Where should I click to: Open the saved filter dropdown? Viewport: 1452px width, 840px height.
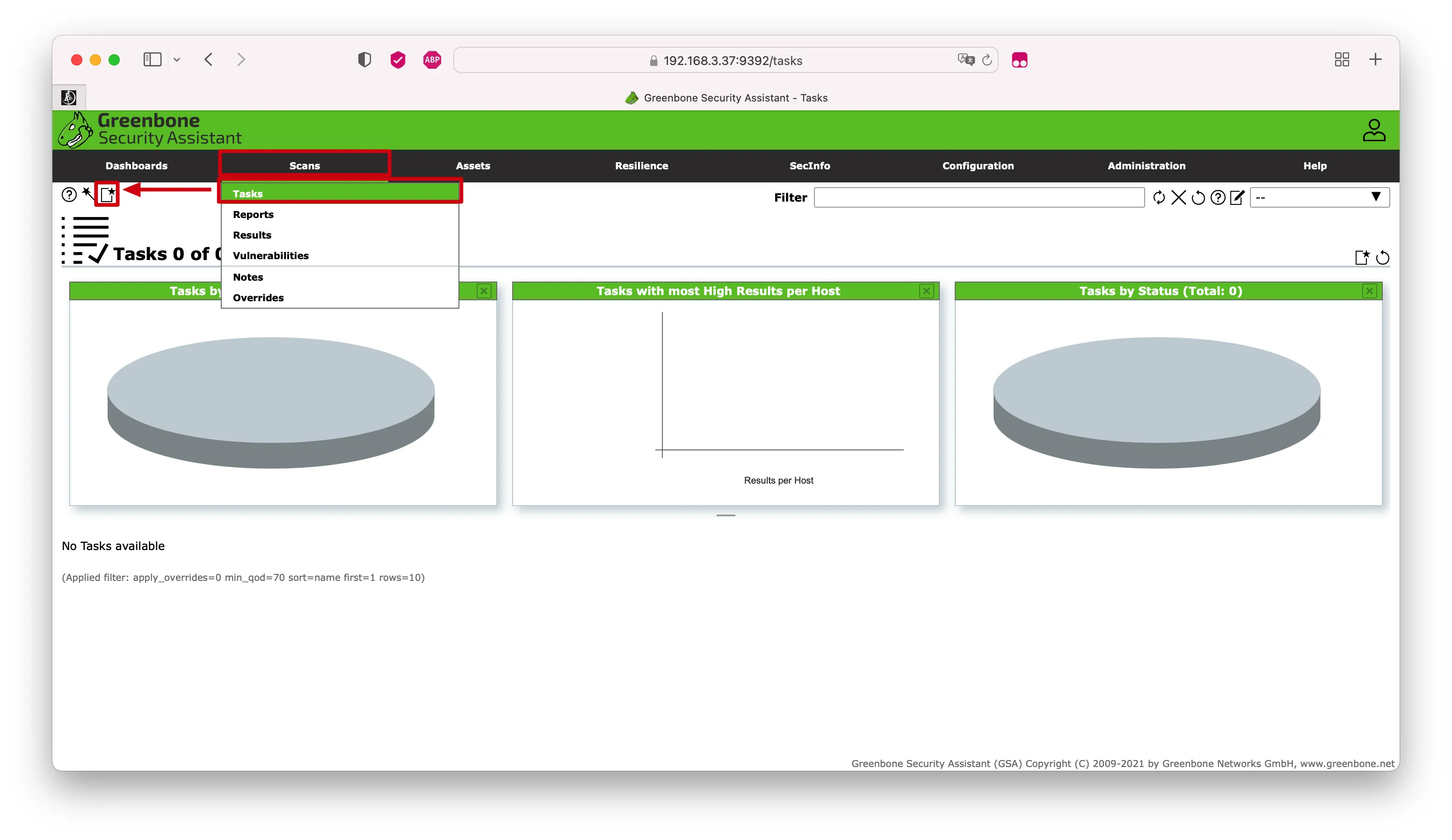(1319, 198)
